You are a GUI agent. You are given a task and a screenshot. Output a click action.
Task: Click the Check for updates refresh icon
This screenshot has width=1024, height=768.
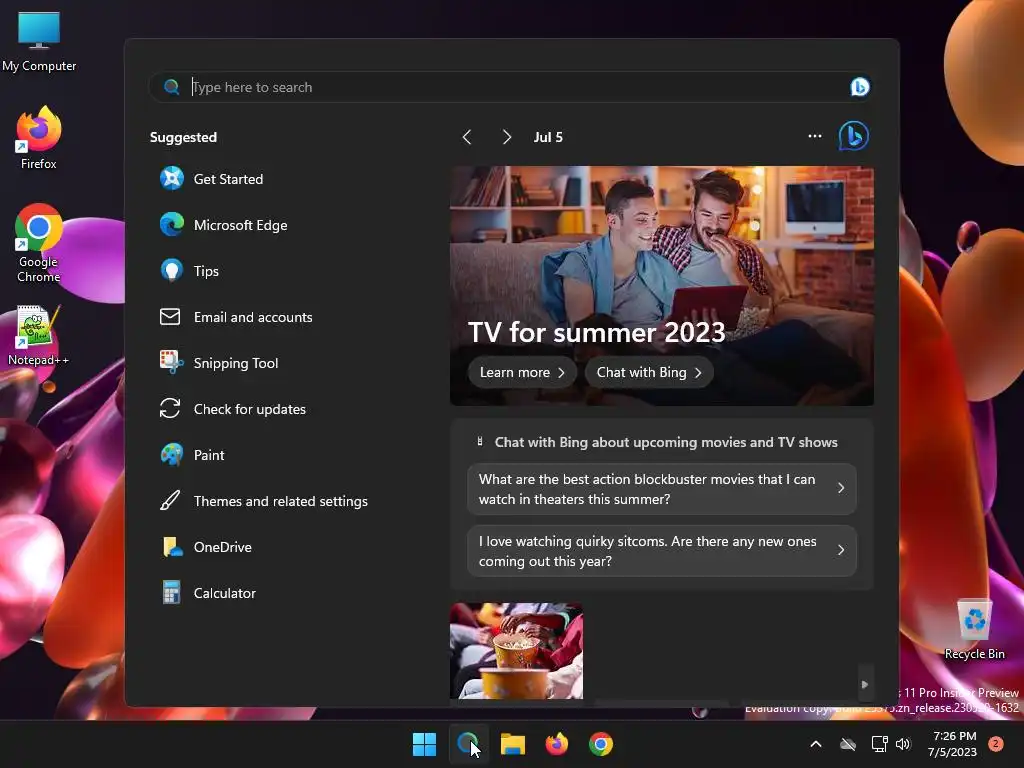(x=170, y=409)
